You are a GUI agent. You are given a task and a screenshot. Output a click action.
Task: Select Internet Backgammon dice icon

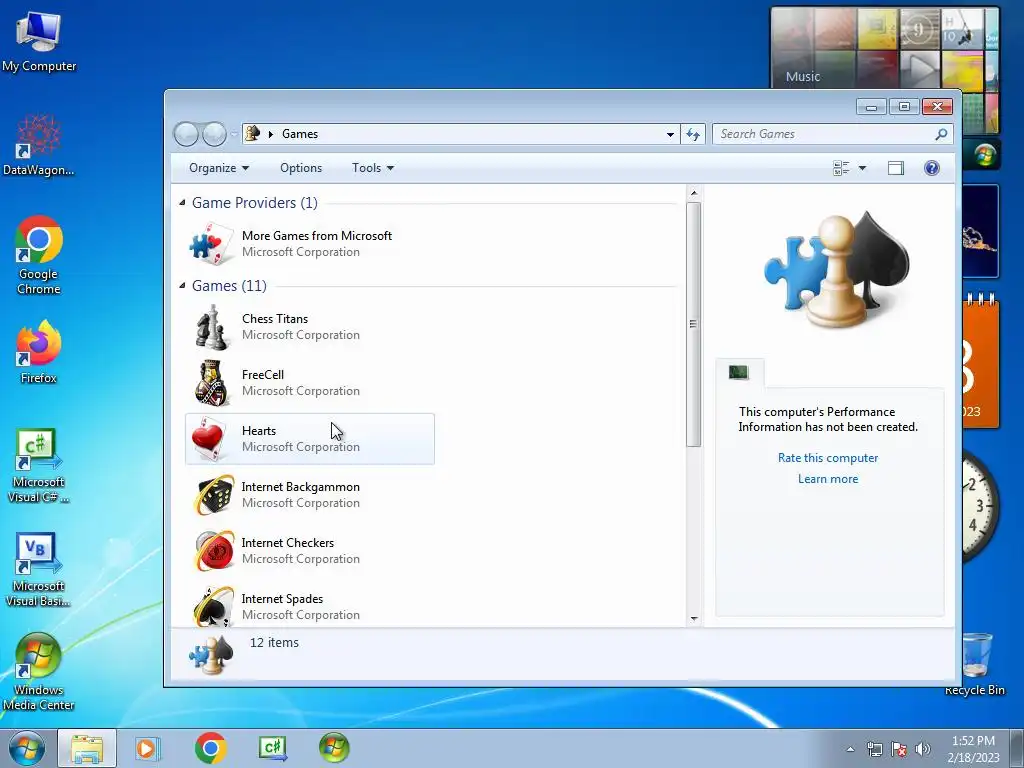[x=214, y=495]
